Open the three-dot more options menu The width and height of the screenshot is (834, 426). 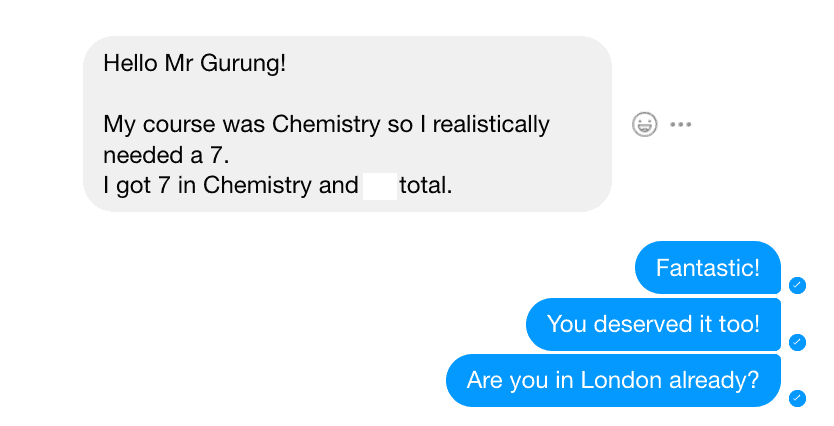680,124
